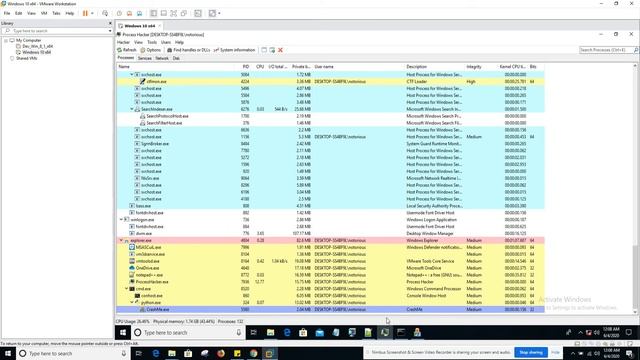Collapse the SearchIndexer.exe tree node

pyautogui.click(x=132, y=109)
